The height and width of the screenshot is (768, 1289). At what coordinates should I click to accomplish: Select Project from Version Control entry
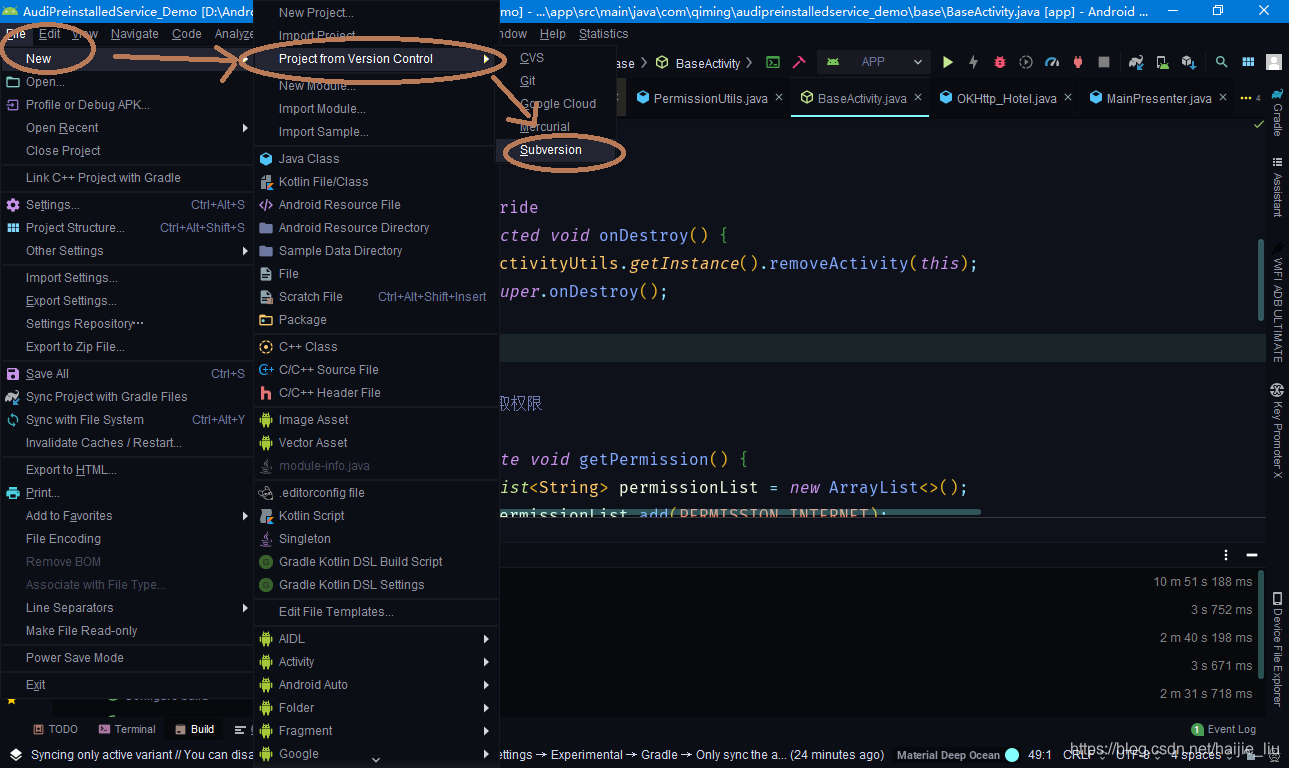pos(376,59)
